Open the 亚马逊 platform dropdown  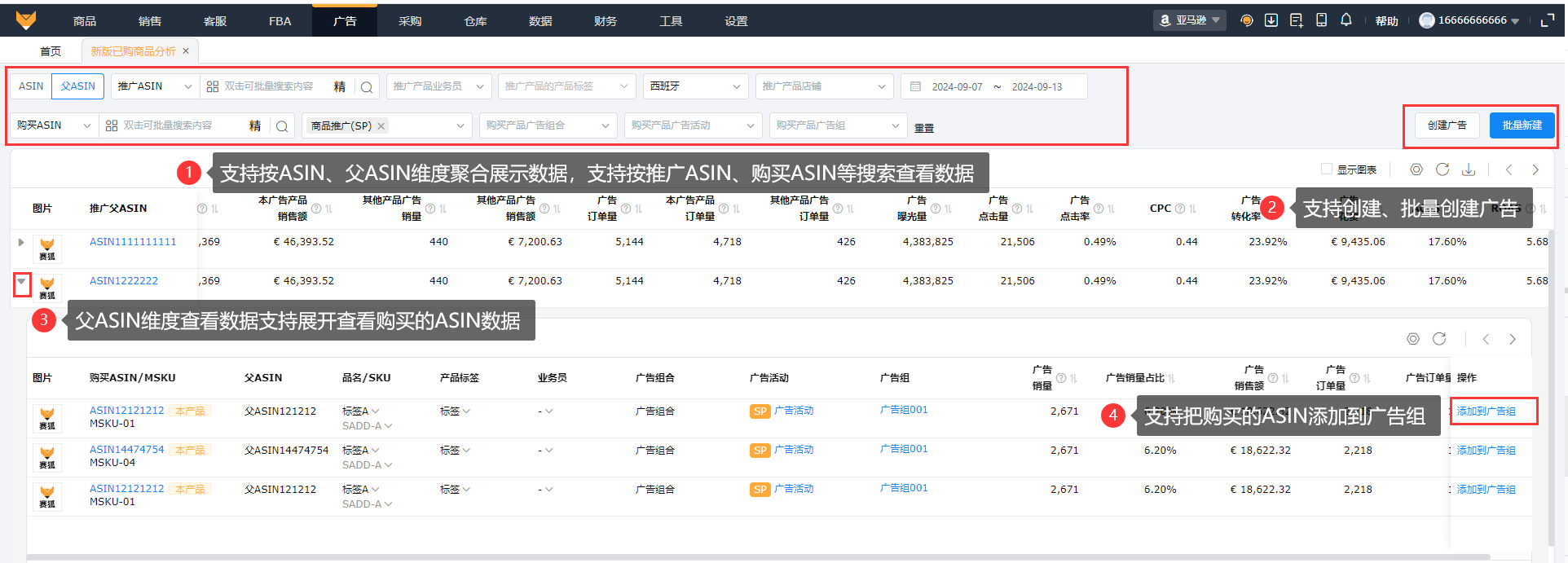pyautogui.click(x=1190, y=20)
